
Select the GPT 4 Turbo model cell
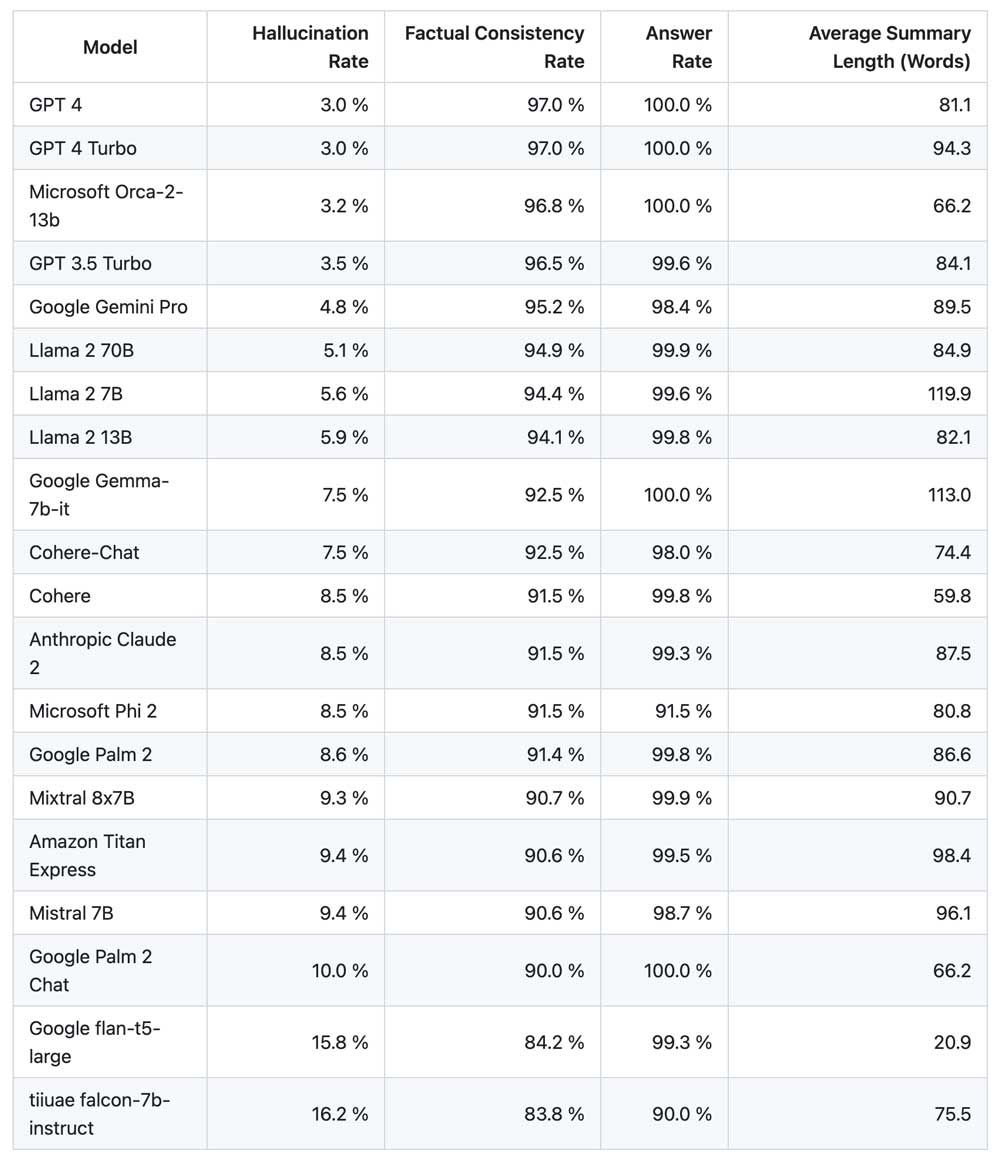point(83,148)
